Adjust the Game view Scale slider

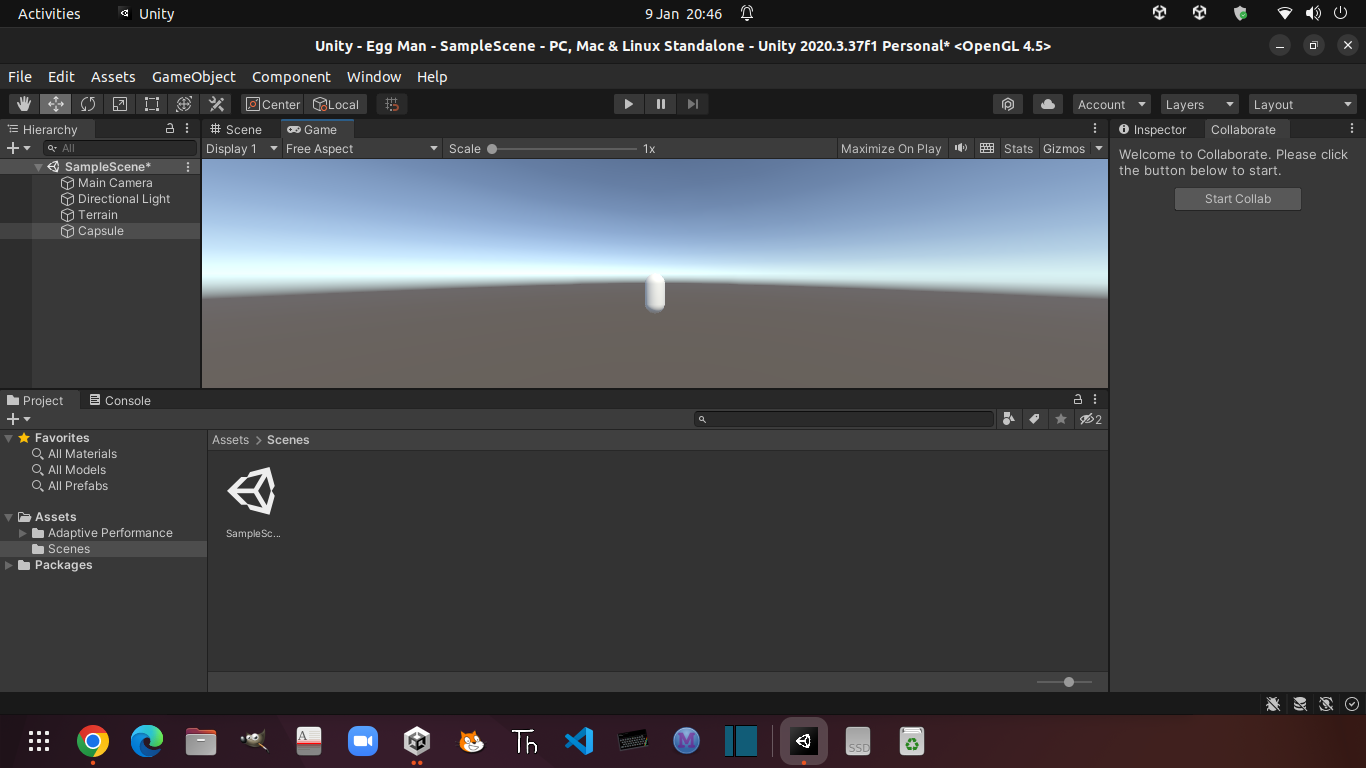coord(491,148)
